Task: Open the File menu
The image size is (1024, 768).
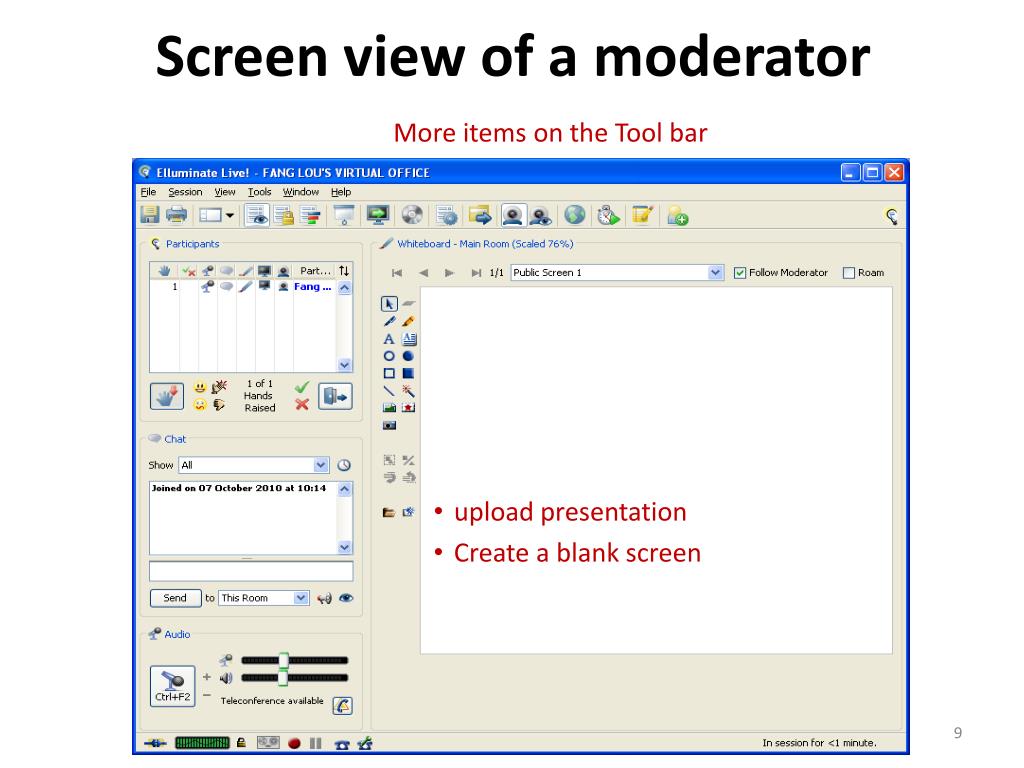Action: coord(148,192)
